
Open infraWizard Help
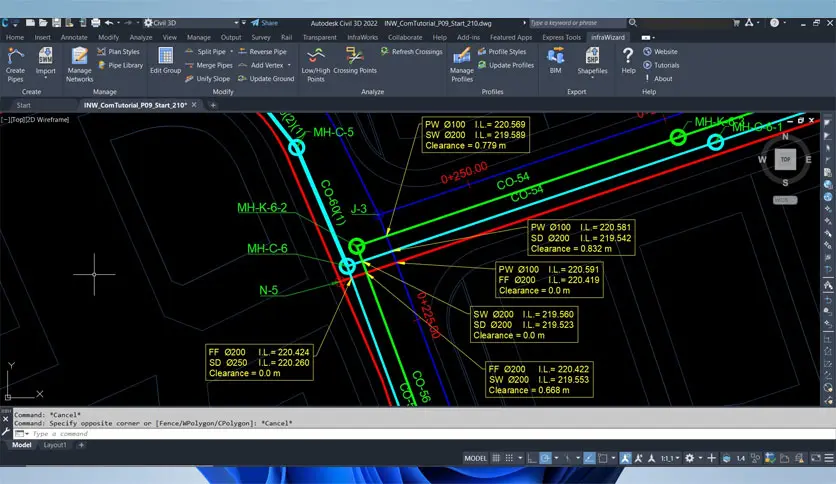628,60
